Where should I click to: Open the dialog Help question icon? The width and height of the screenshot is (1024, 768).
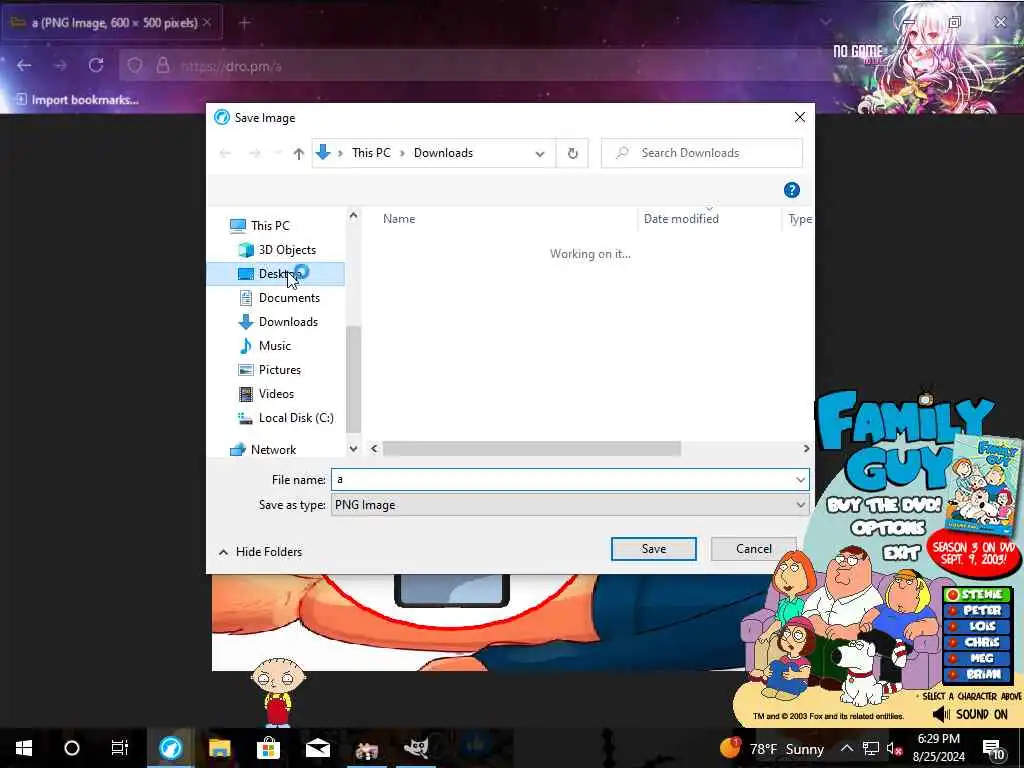pos(792,190)
